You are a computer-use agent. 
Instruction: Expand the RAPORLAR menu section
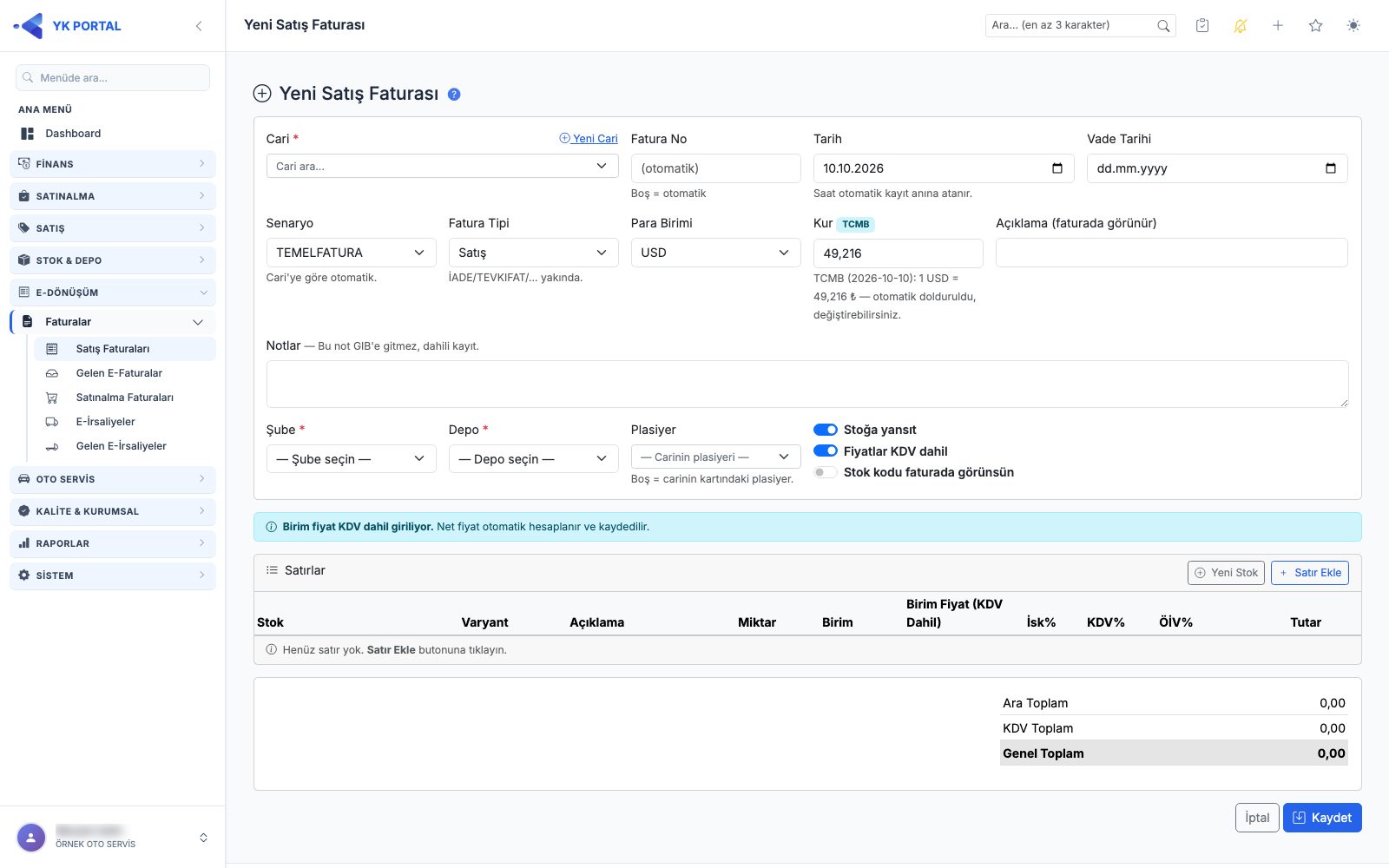pyautogui.click(x=113, y=543)
